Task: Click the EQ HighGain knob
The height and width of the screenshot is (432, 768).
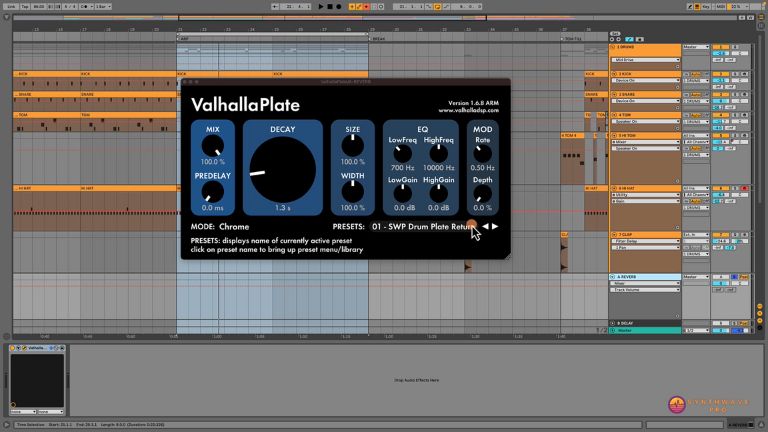Action: click(438, 194)
